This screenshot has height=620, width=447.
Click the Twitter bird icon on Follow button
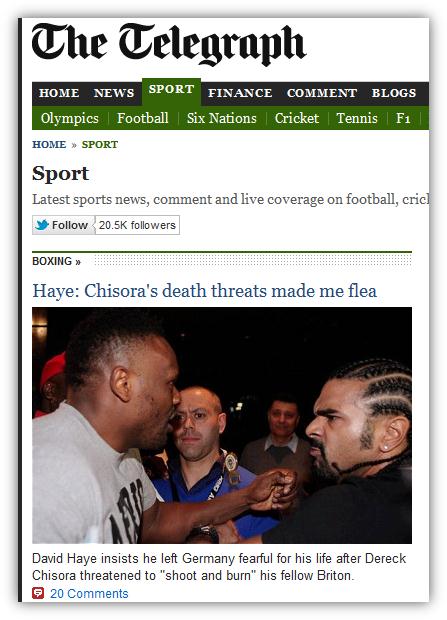click(42, 225)
